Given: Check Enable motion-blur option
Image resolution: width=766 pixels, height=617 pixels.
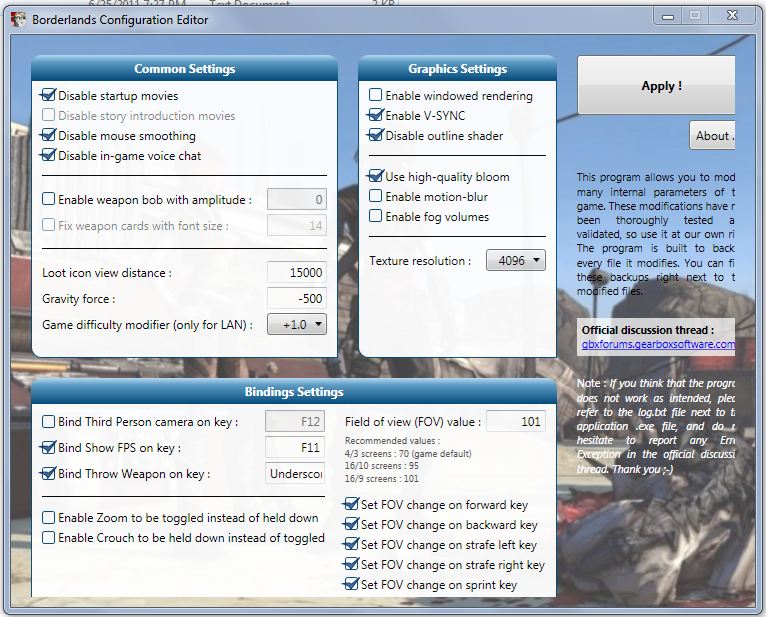Looking at the screenshot, I should point(375,196).
